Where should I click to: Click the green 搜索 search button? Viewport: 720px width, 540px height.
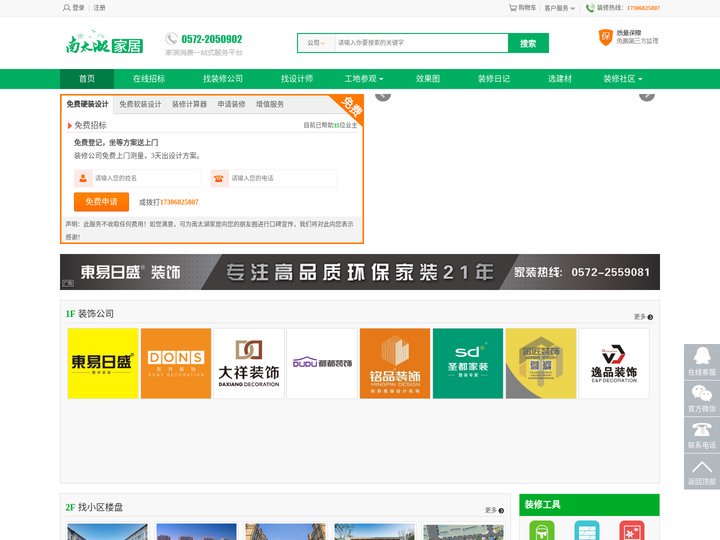(x=529, y=43)
